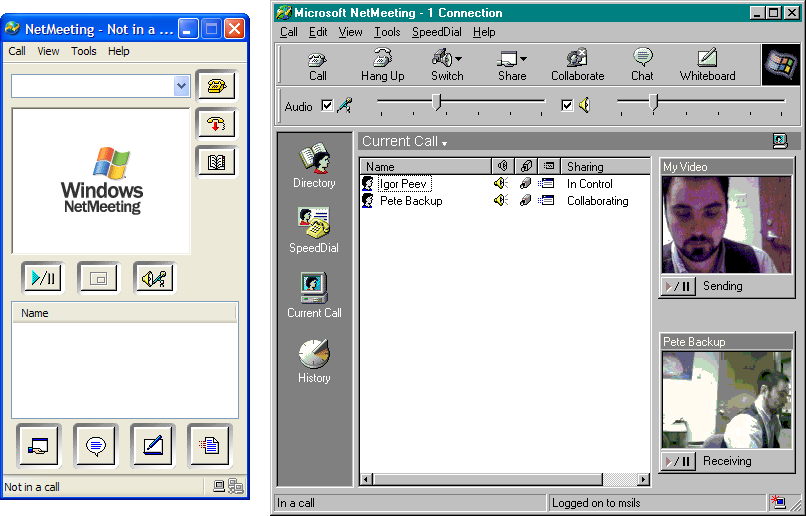
Task: Select Pete Backup in the call list
Action: pos(411,201)
